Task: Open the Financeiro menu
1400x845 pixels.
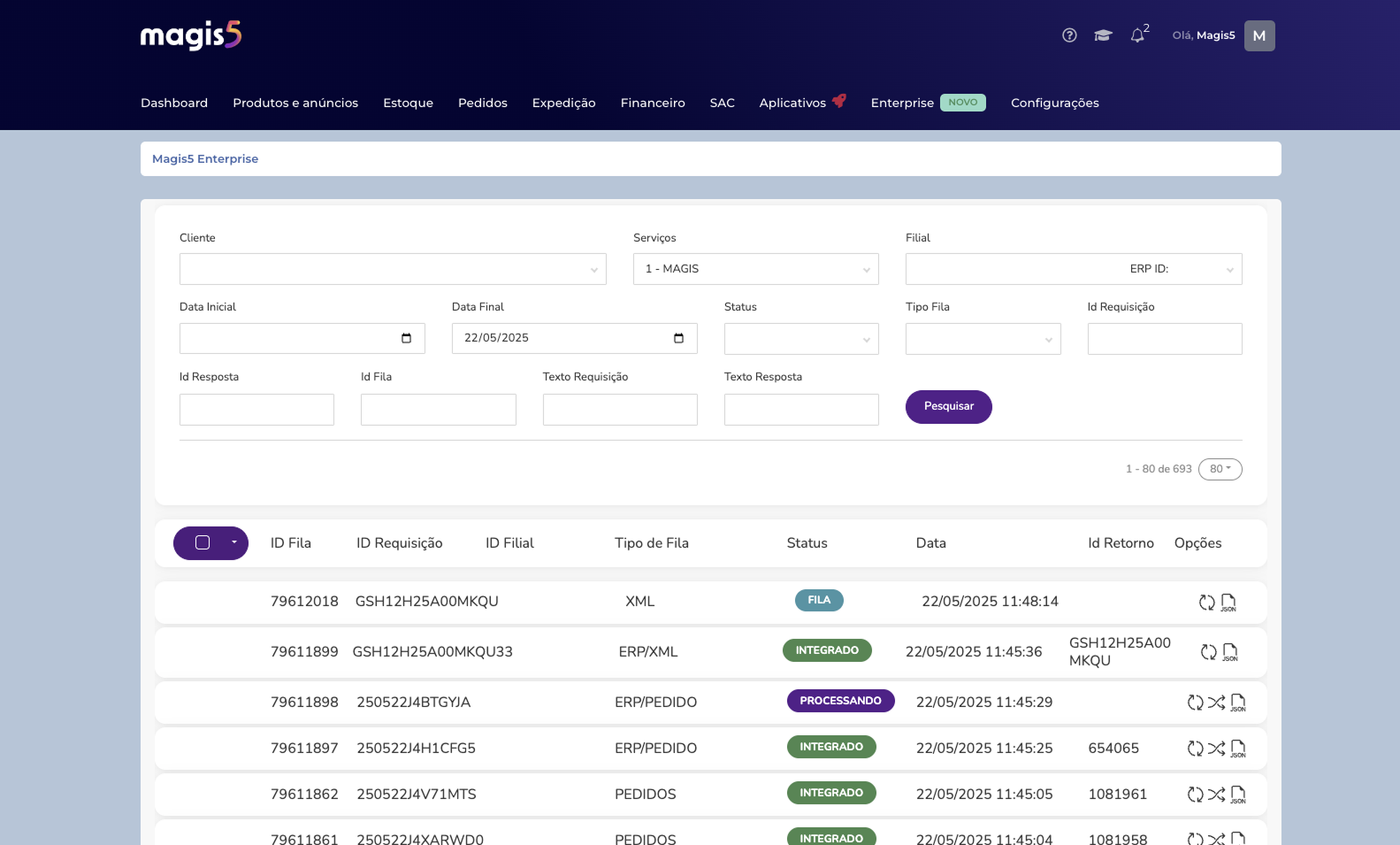Action: click(653, 103)
